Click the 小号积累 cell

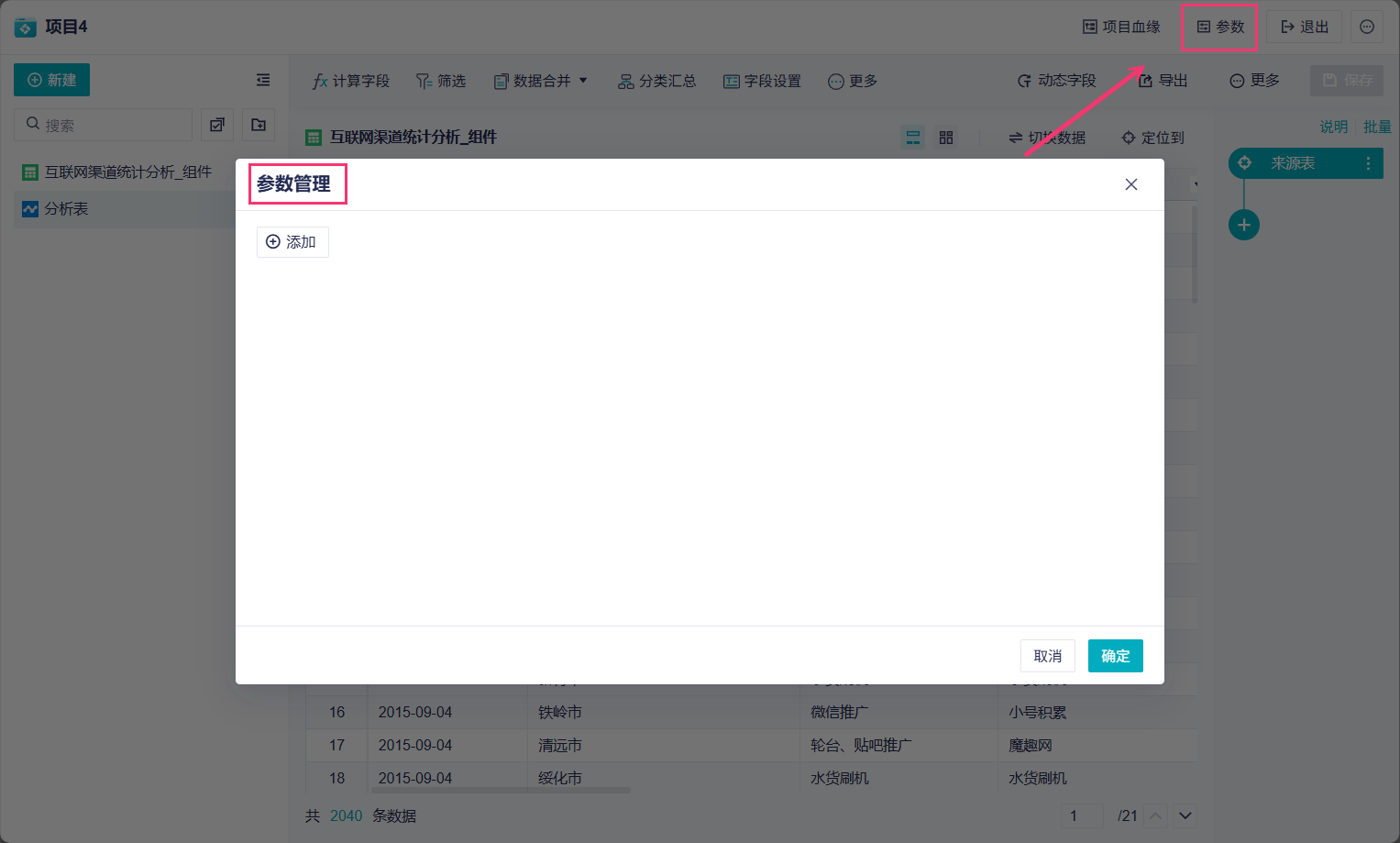[x=1097, y=712]
